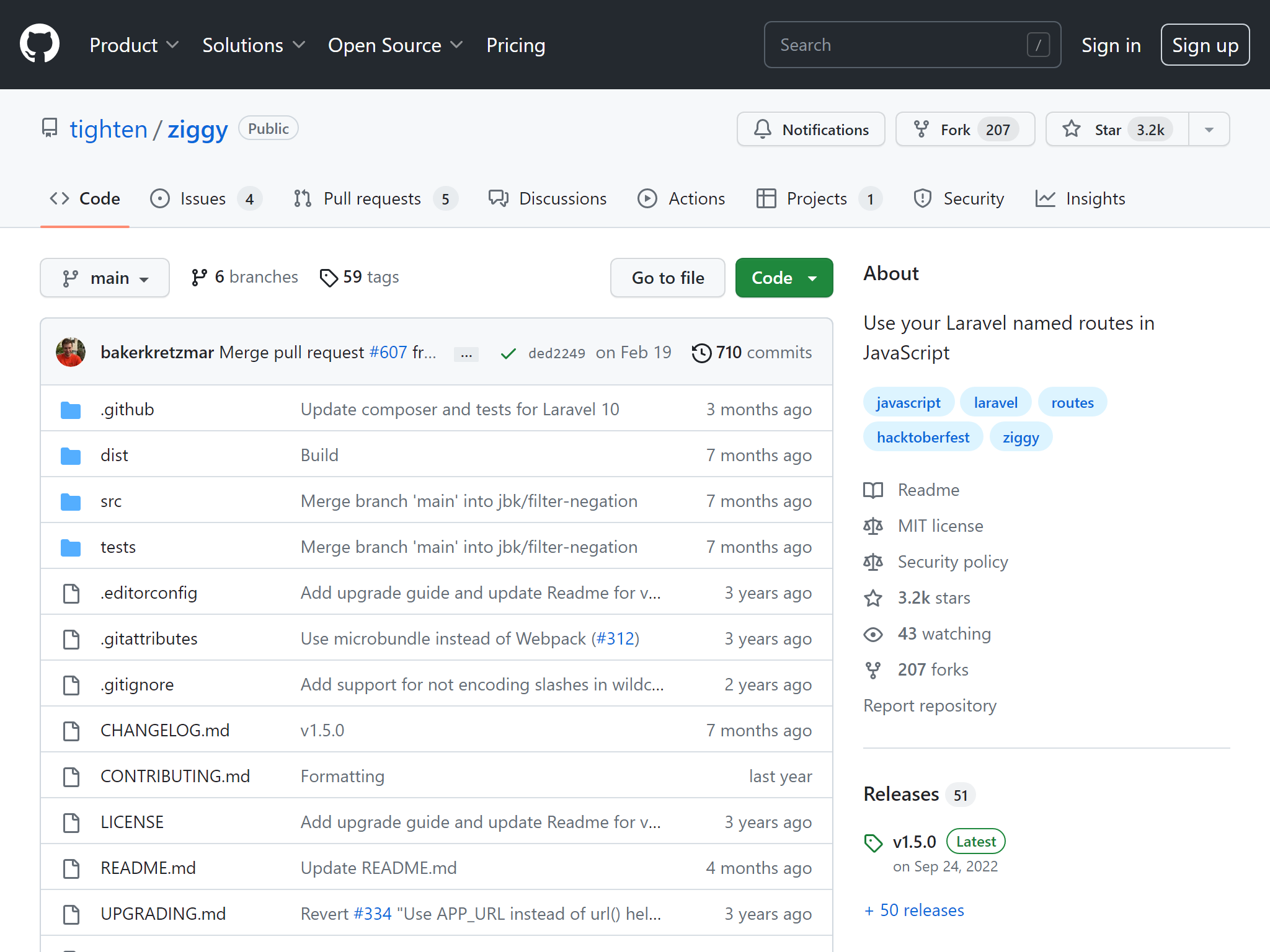Click the GitHub logo icon
The height and width of the screenshot is (952, 1270).
tap(40, 45)
